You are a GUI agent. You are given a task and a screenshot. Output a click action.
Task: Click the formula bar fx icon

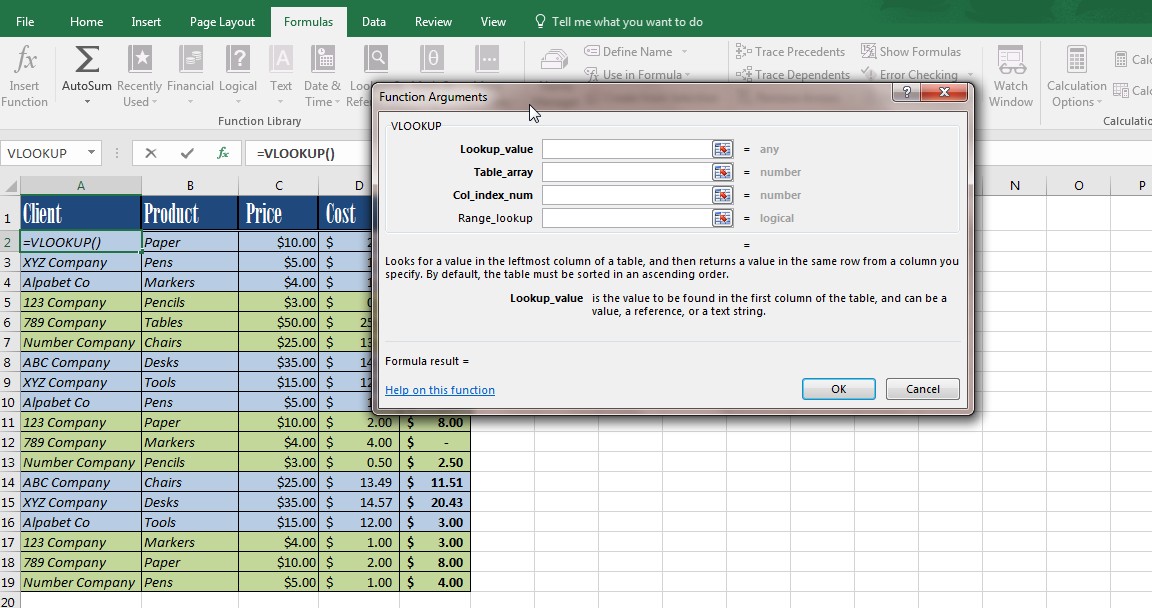[x=223, y=153]
